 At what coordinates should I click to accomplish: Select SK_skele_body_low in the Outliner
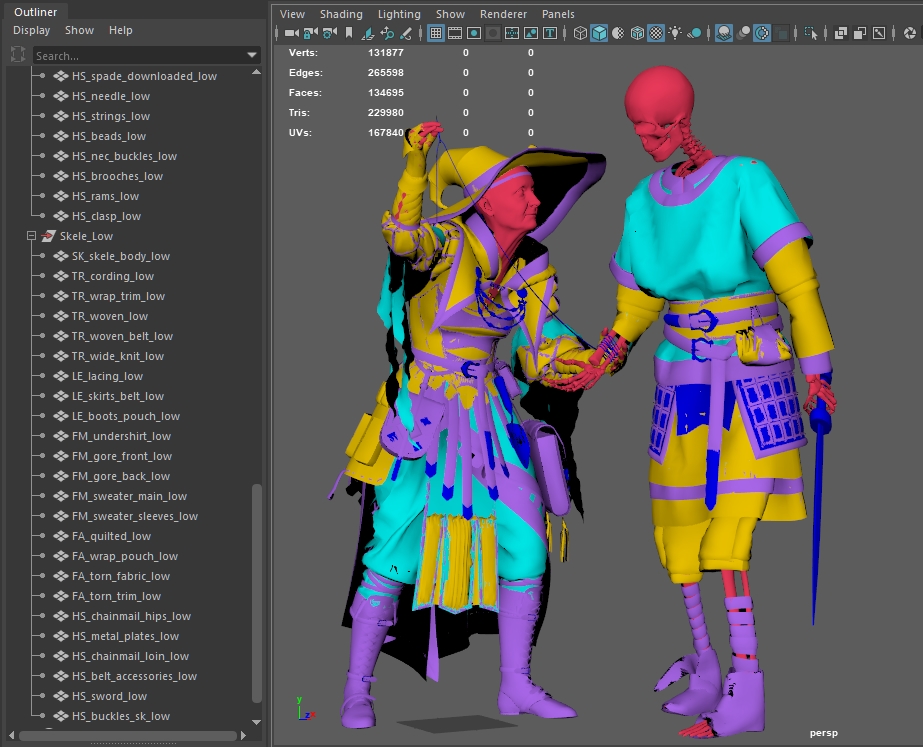[x=120, y=256]
